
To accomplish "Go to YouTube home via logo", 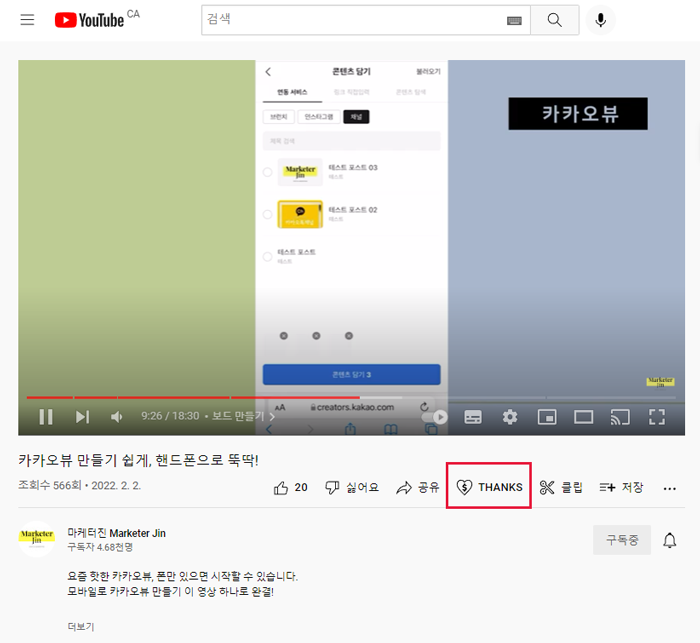I will [x=89, y=20].
